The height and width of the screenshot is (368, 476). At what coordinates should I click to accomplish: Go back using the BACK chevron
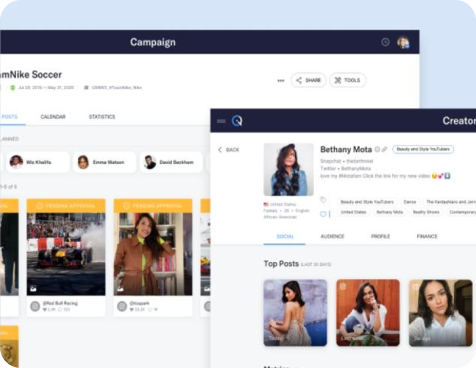228,150
